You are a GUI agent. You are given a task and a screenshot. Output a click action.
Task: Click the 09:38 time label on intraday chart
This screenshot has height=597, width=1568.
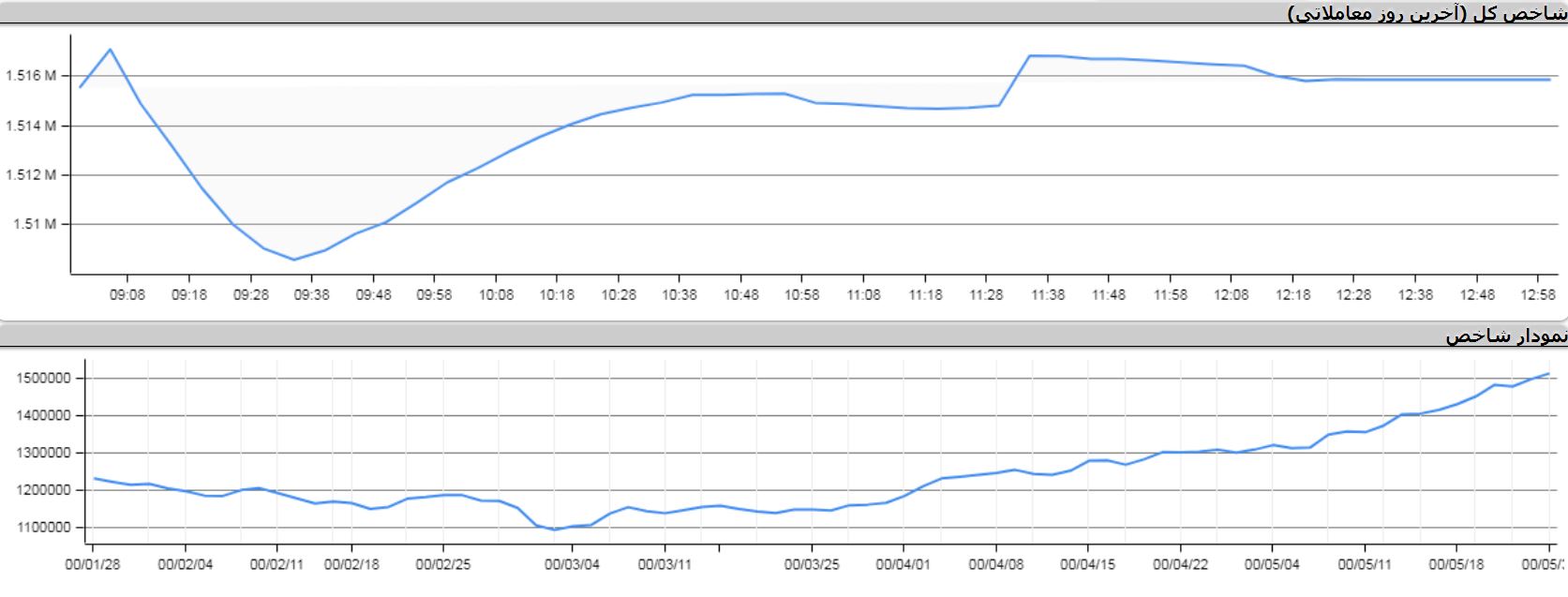click(x=311, y=294)
